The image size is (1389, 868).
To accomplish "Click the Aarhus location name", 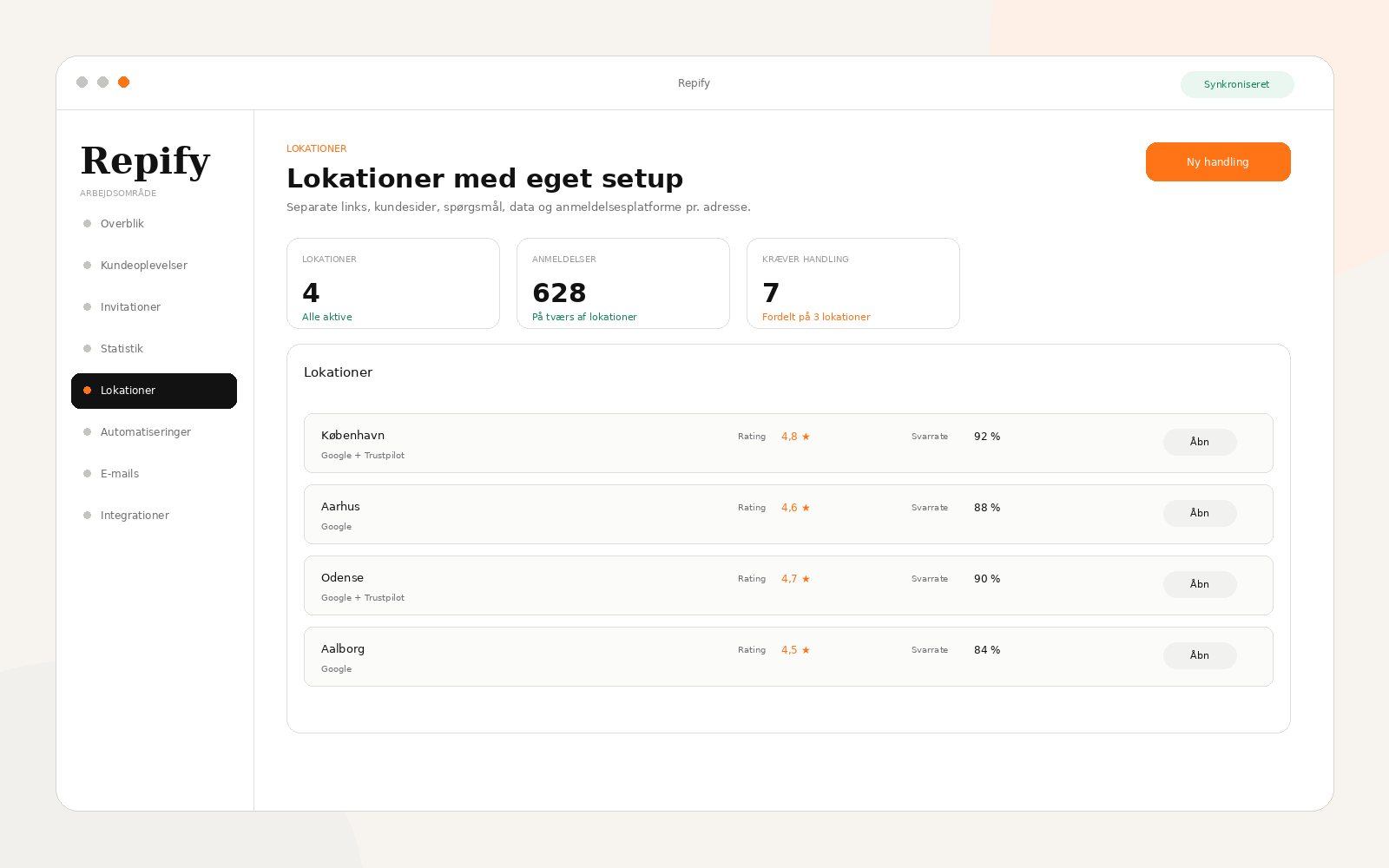I will coord(340,507).
